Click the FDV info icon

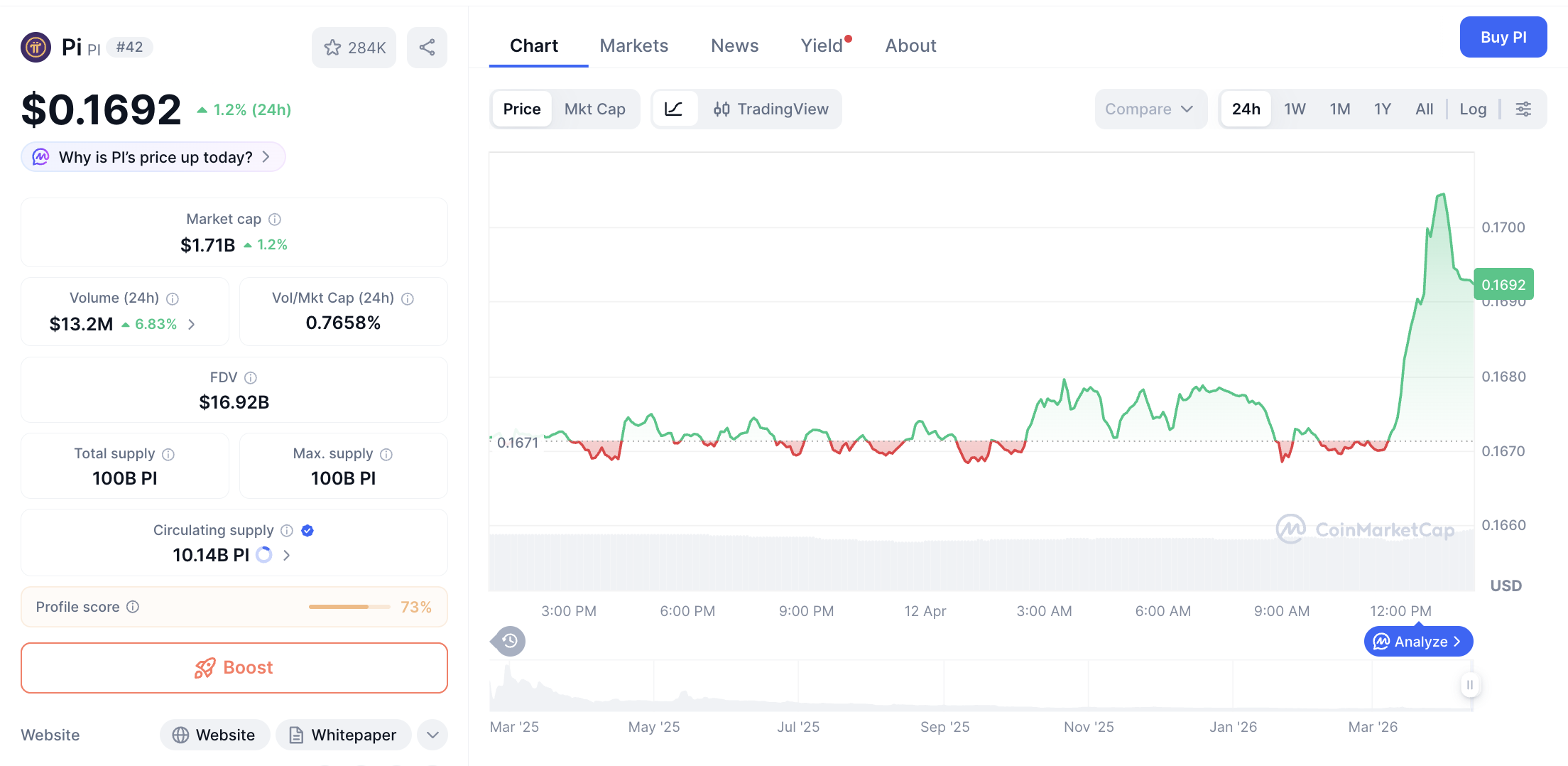pos(251,378)
